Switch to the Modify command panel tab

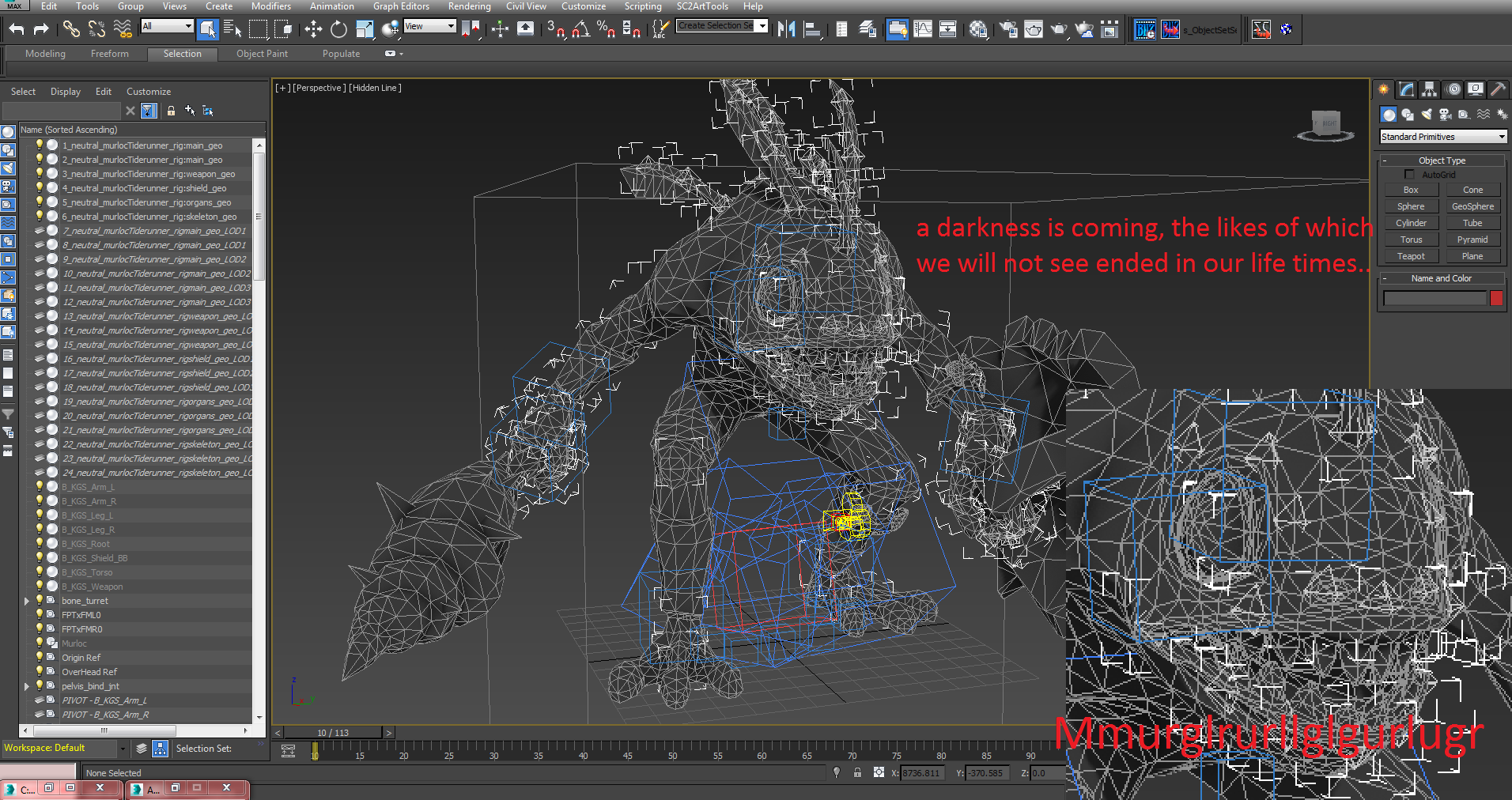(x=1406, y=89)
